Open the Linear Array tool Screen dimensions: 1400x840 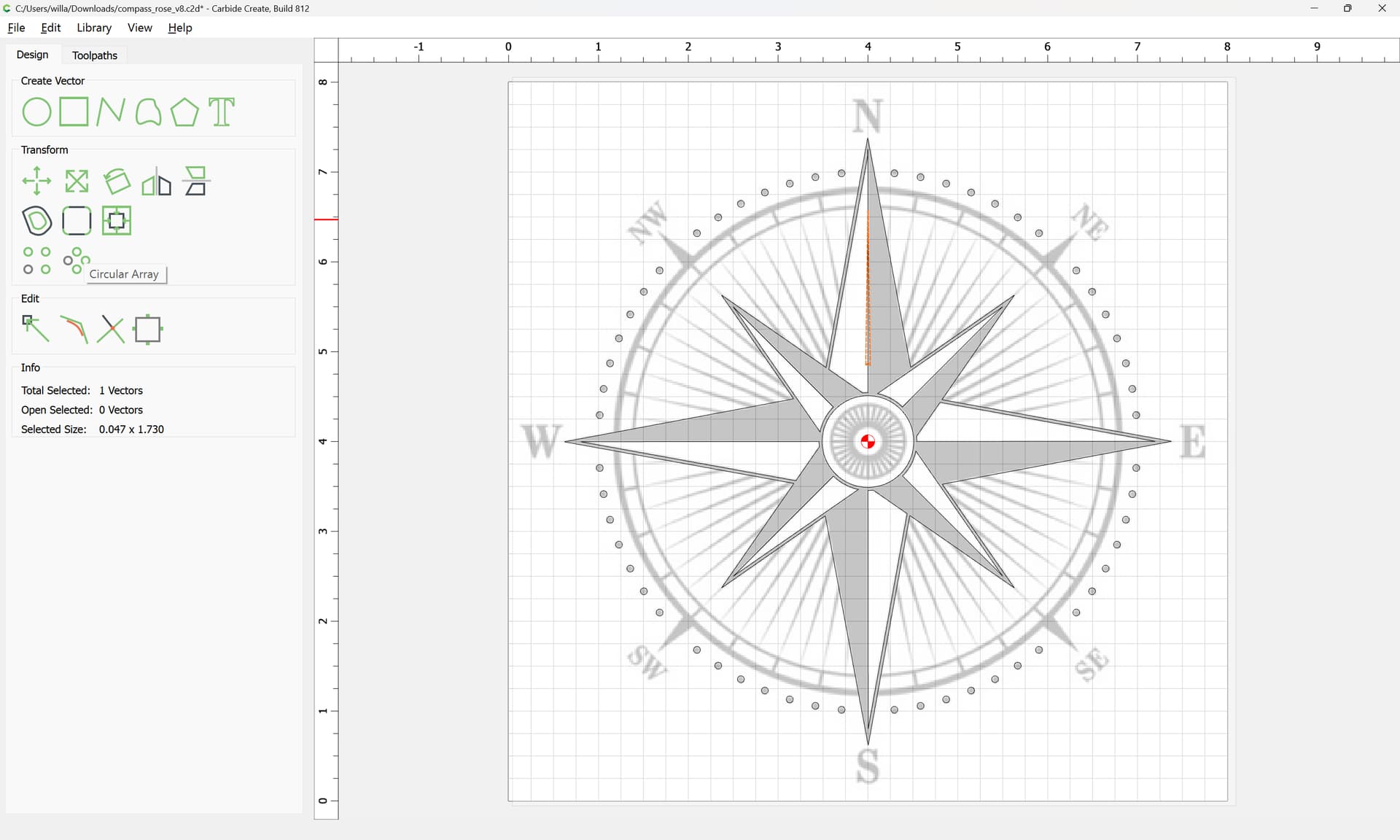coord(36,260)
